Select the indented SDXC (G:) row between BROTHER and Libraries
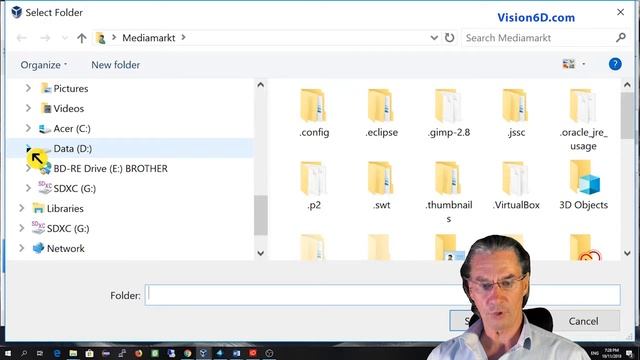Screen dimensions: 640x360 click(x=75, y=188)
